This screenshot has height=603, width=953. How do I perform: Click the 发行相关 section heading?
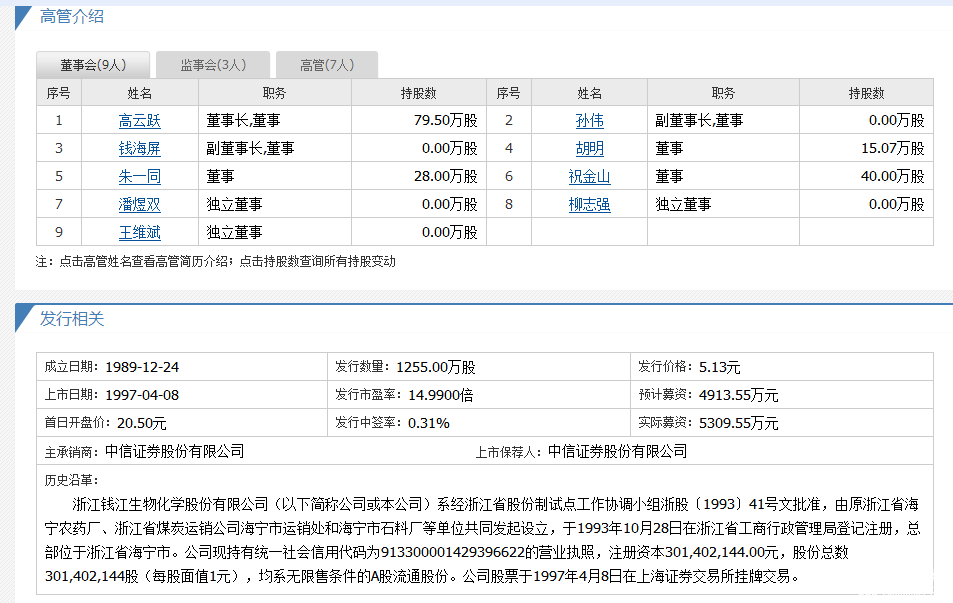point(72,319)
